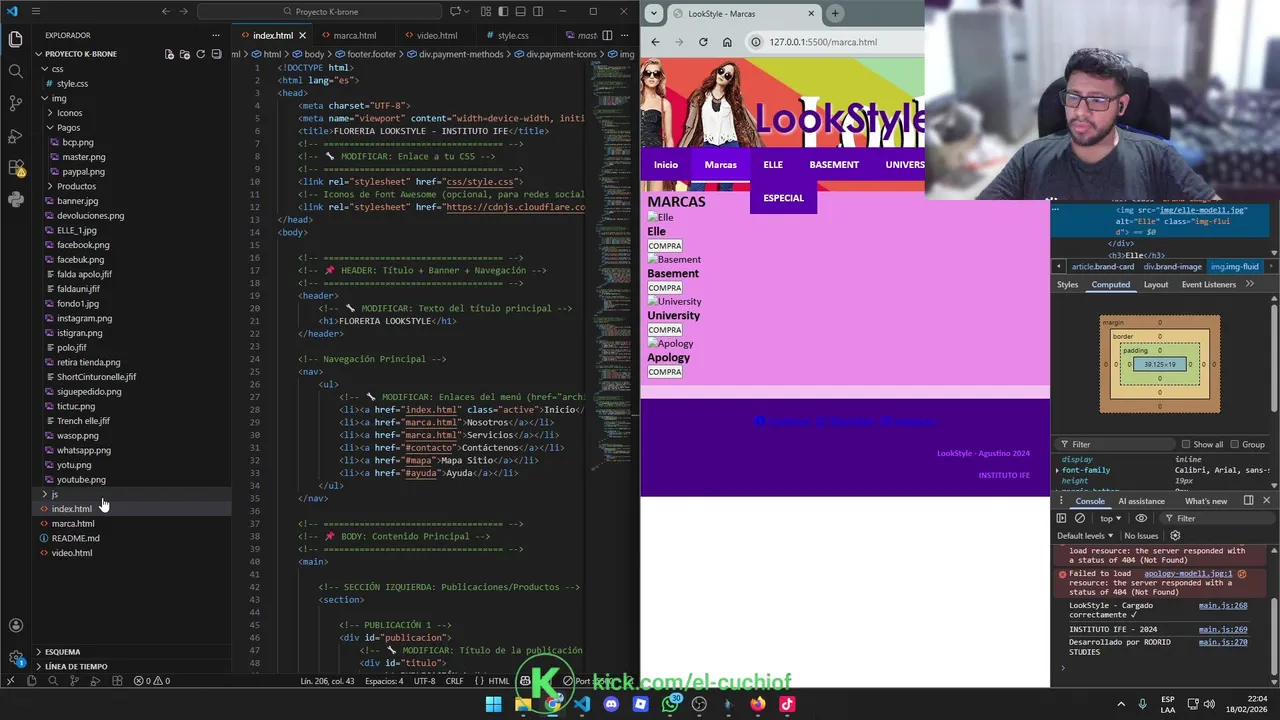Clear the DevTools console

(1080, 518)
